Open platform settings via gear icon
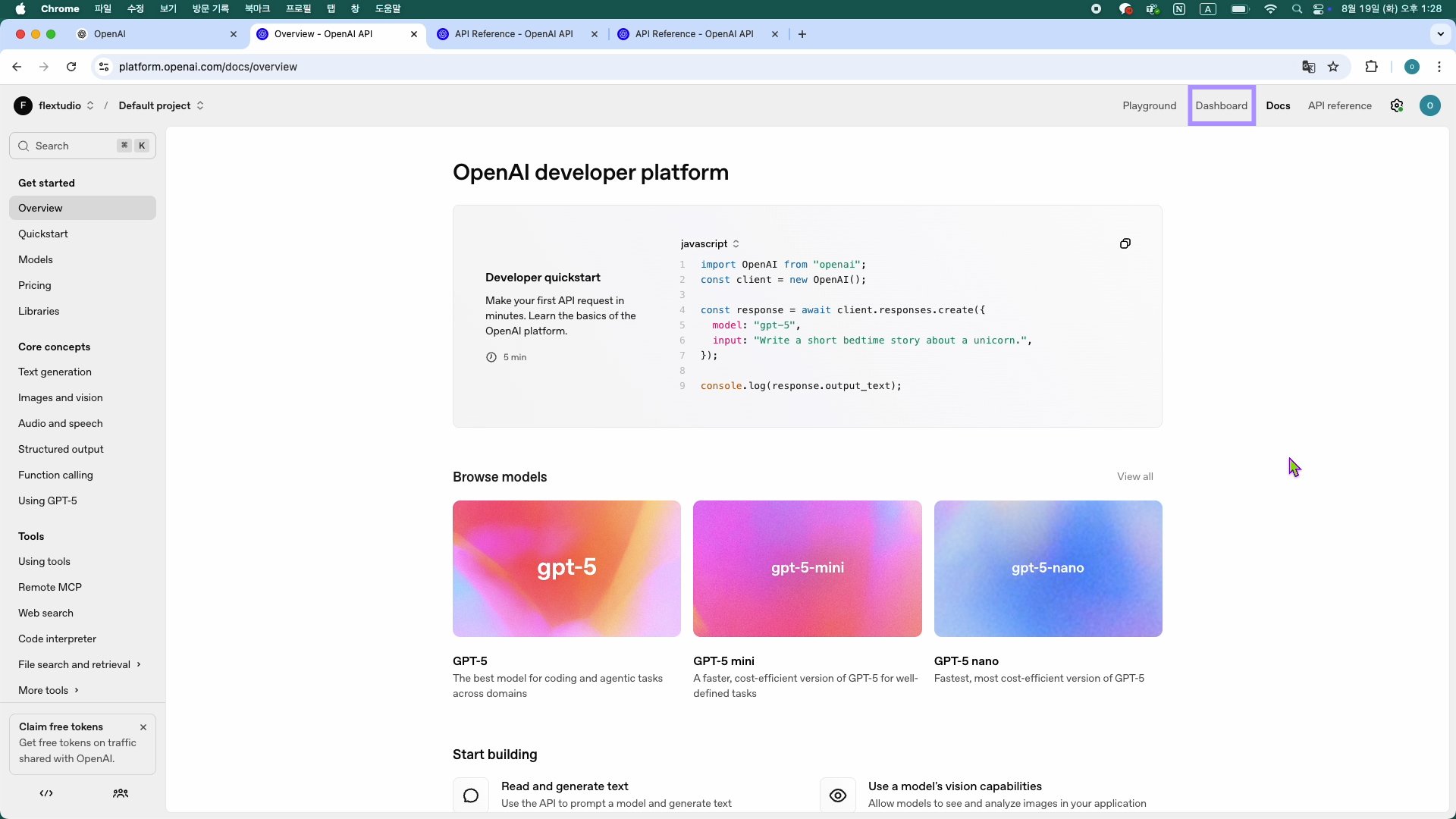Screen dimensions: 1456x819 point(1397,105)
